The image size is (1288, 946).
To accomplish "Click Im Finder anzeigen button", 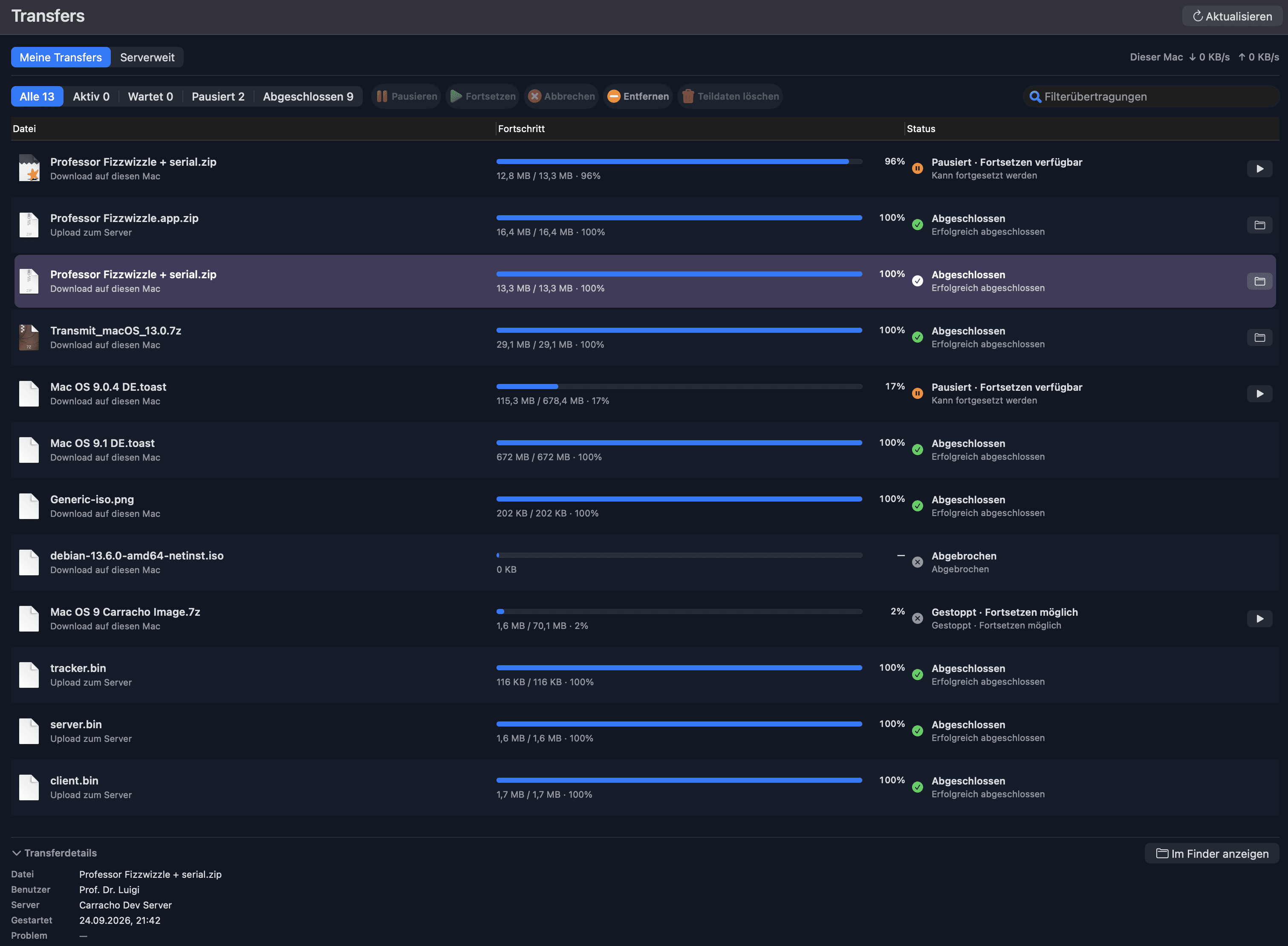I will (x=1212, y=854).
